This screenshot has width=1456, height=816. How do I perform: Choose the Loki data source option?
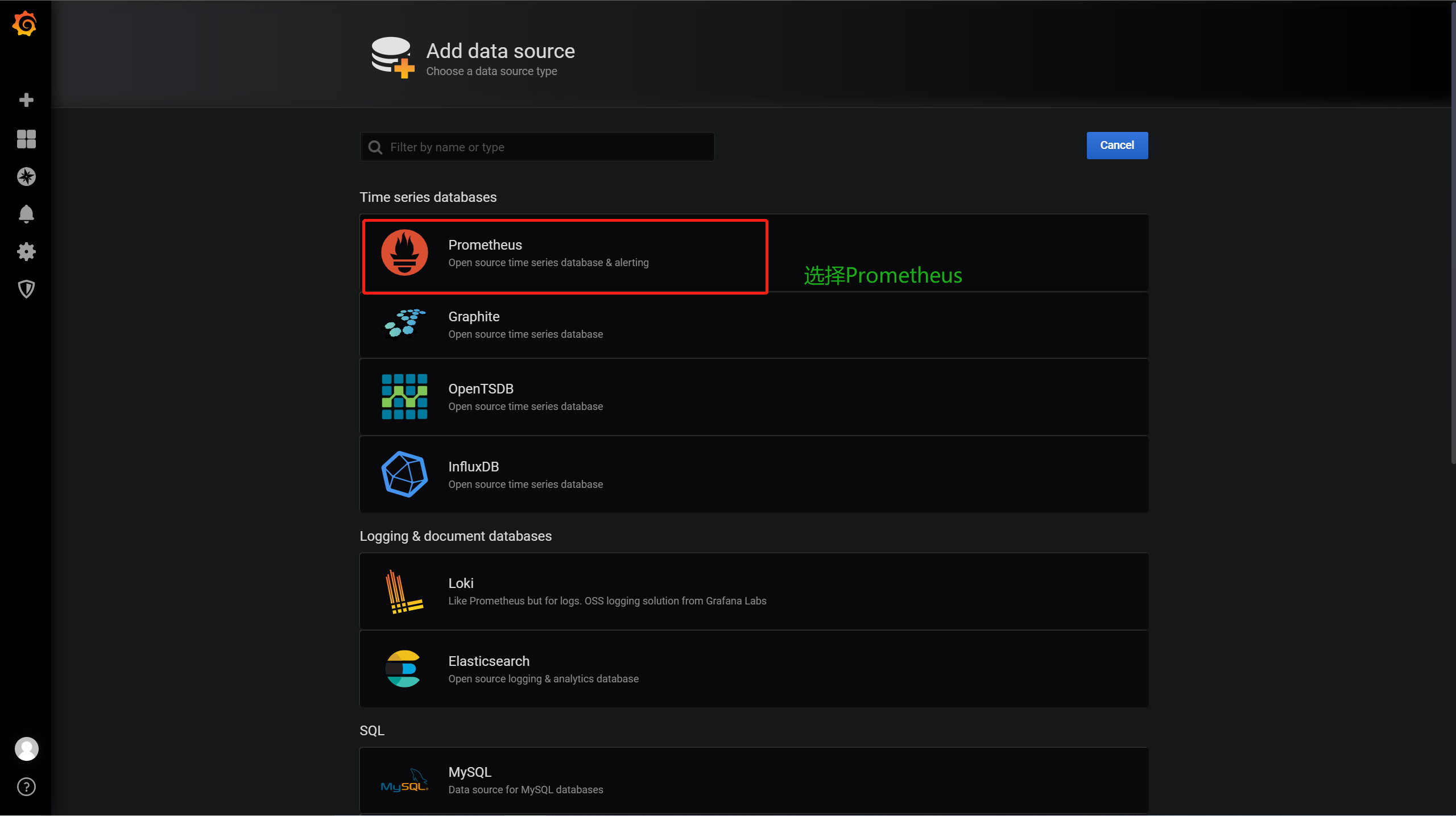point(754,591)
